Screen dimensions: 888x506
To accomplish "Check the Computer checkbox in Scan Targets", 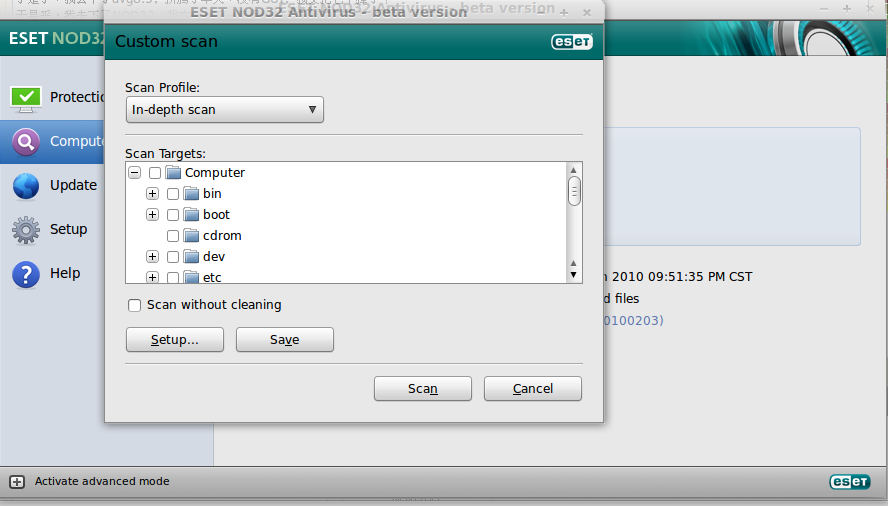I will tap(155, 173).
